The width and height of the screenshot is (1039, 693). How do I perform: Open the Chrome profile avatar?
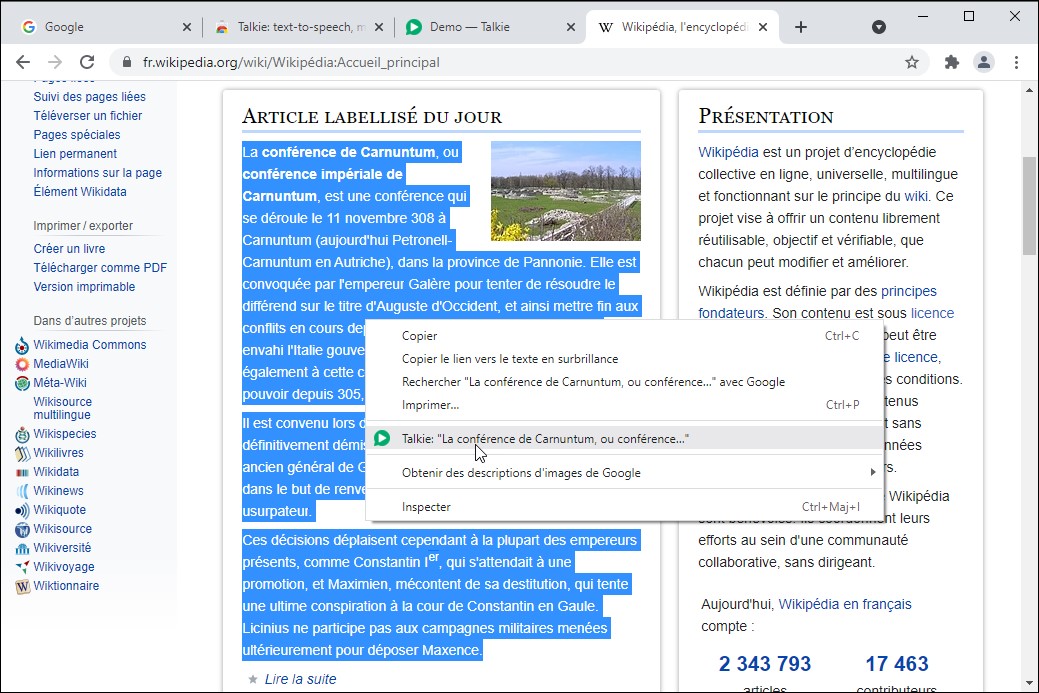(984, 62)
